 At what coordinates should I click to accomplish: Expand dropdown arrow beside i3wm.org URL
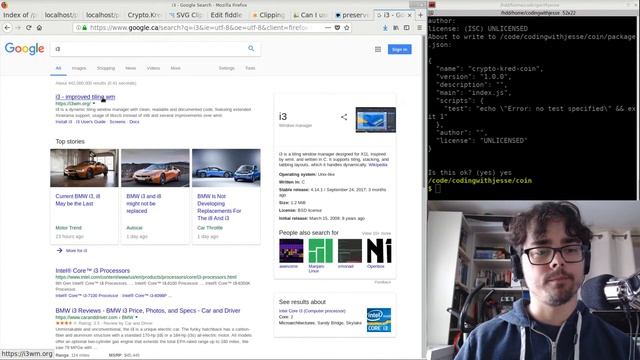tap(94, 104)
